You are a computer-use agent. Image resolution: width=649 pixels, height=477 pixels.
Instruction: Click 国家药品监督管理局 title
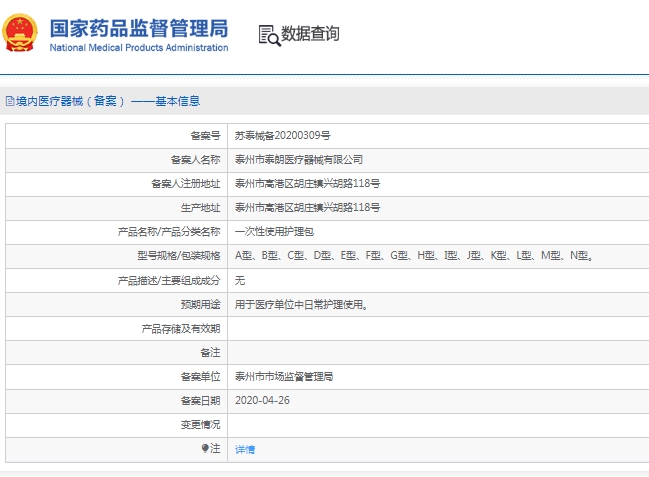(139, 28)
